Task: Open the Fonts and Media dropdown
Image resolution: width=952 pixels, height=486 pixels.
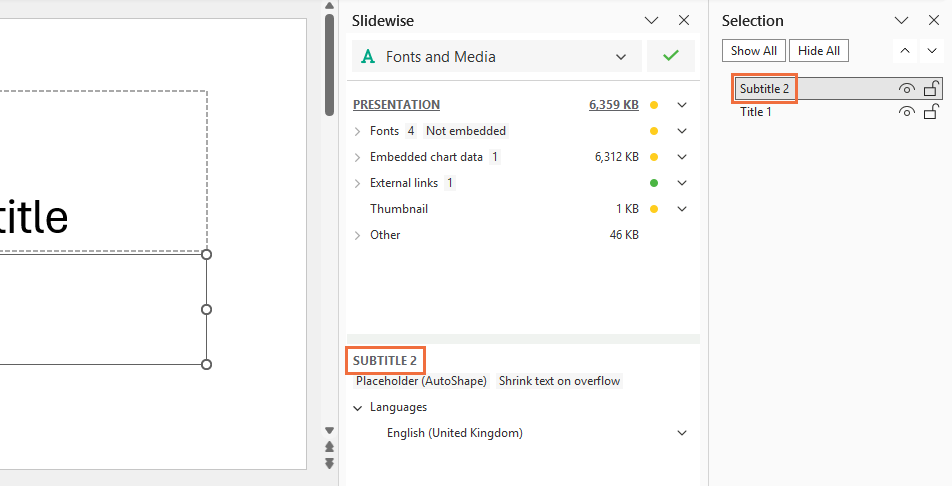Action: pos(620,56)
